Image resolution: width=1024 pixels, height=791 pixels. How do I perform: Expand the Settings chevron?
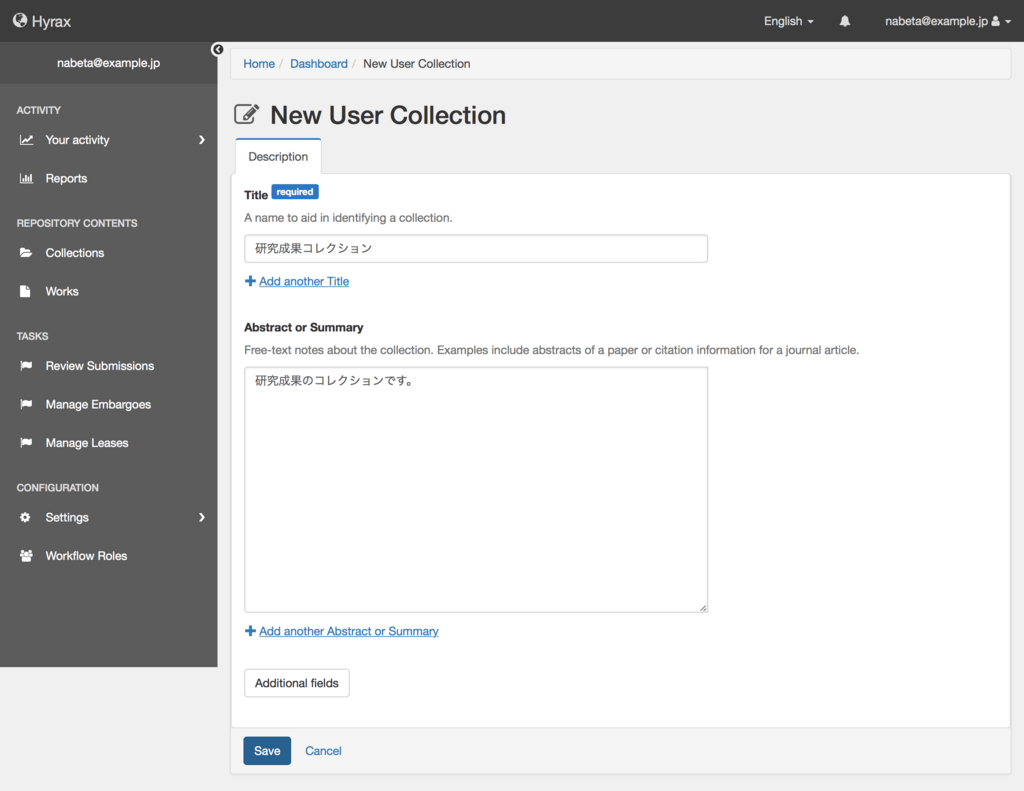point(202,517)
